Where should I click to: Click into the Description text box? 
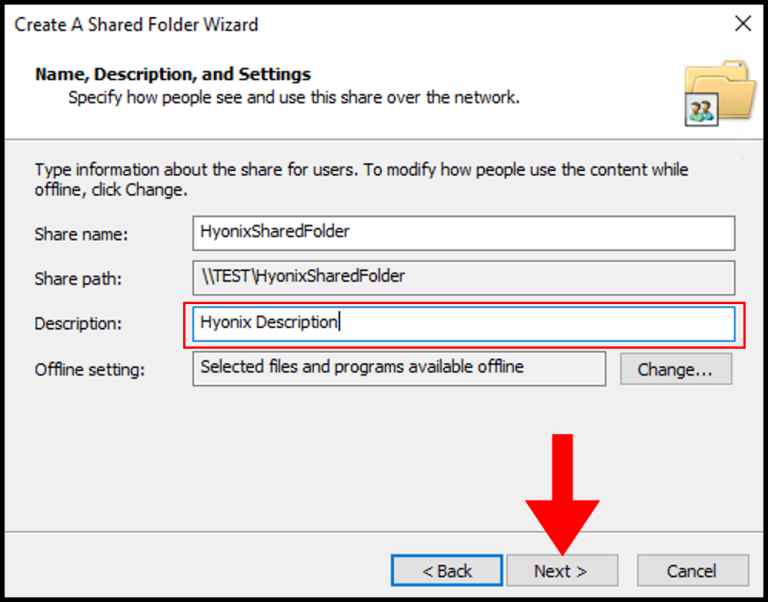point(463,324)
